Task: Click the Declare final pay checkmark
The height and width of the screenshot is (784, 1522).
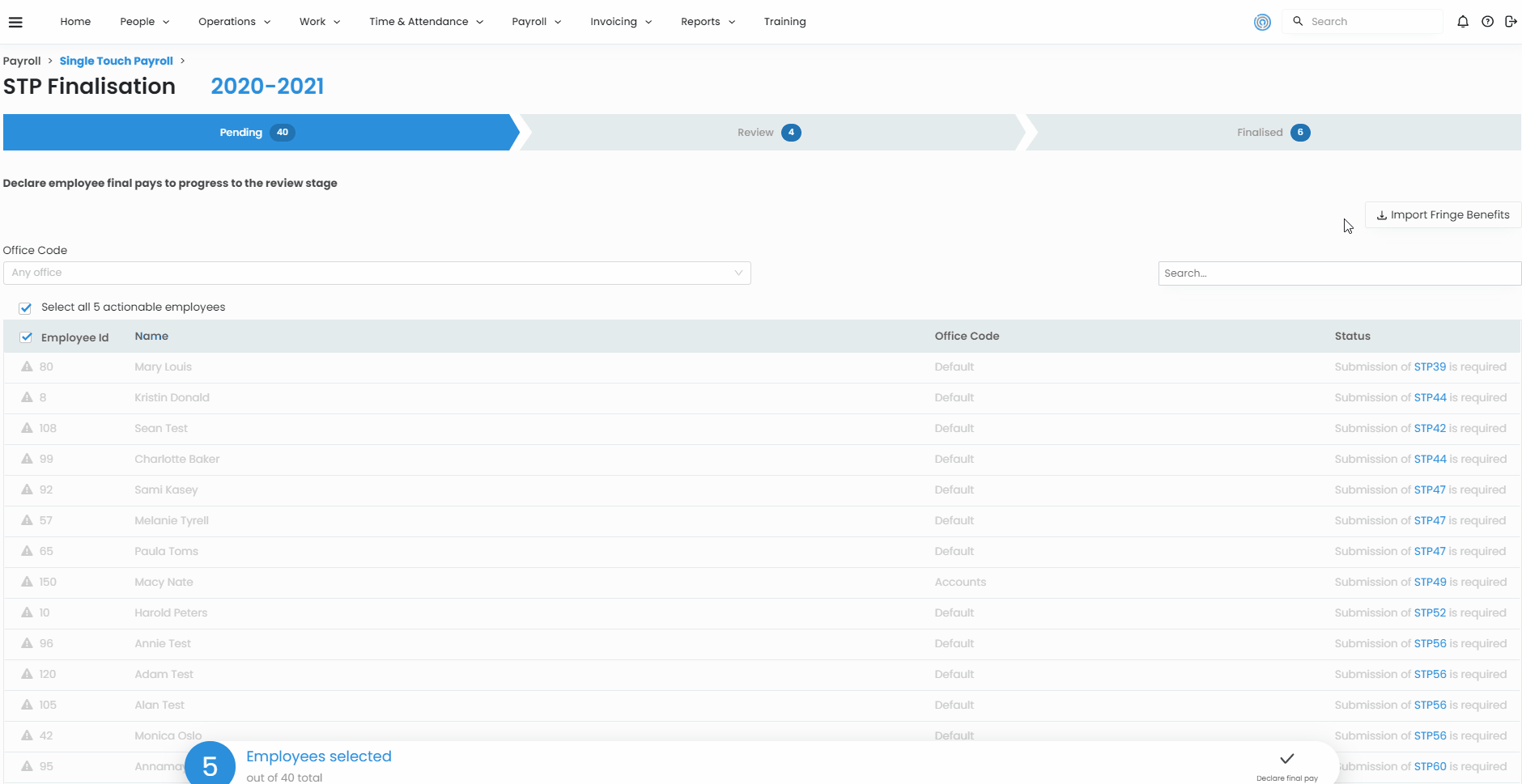Action: coord(1286,759)
